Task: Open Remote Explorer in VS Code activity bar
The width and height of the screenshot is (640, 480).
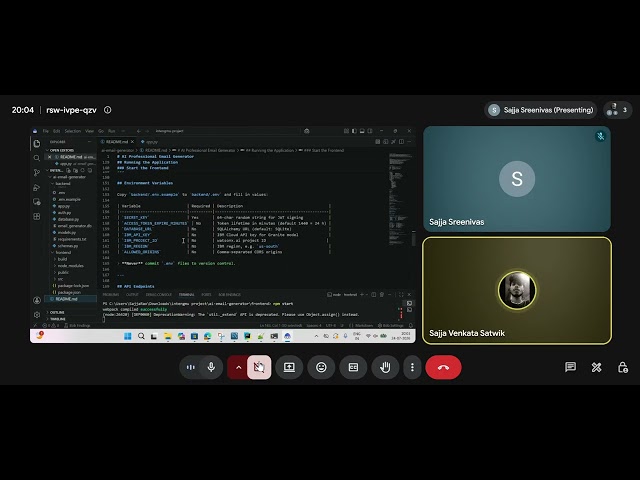Action: (x=37, y=202)
